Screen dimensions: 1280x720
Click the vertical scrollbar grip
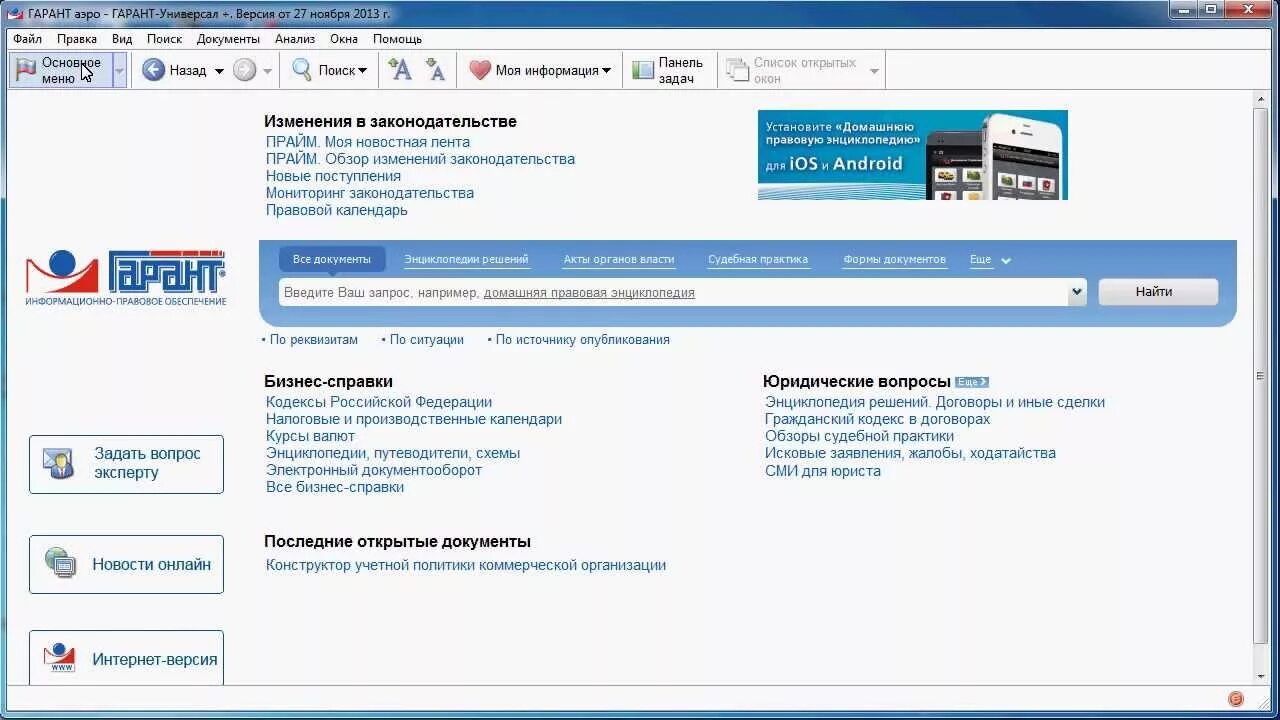point(1261,376)
